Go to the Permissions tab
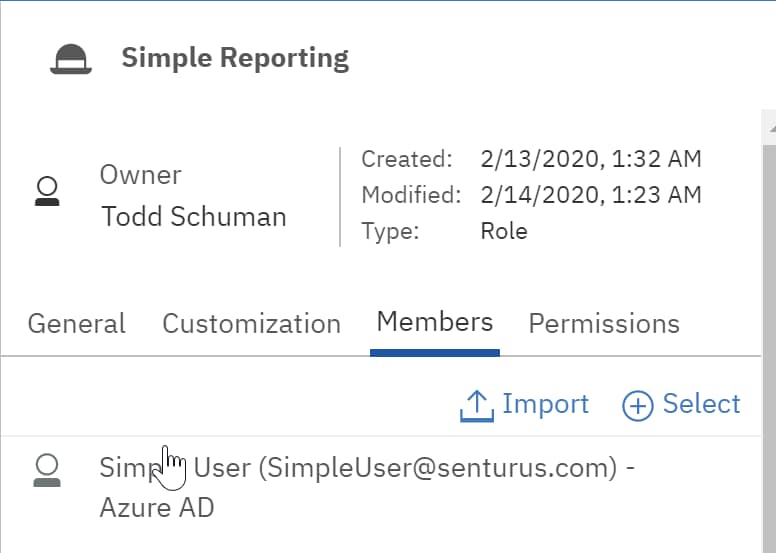This screenshot has height=553, width=776. point(604,324)
